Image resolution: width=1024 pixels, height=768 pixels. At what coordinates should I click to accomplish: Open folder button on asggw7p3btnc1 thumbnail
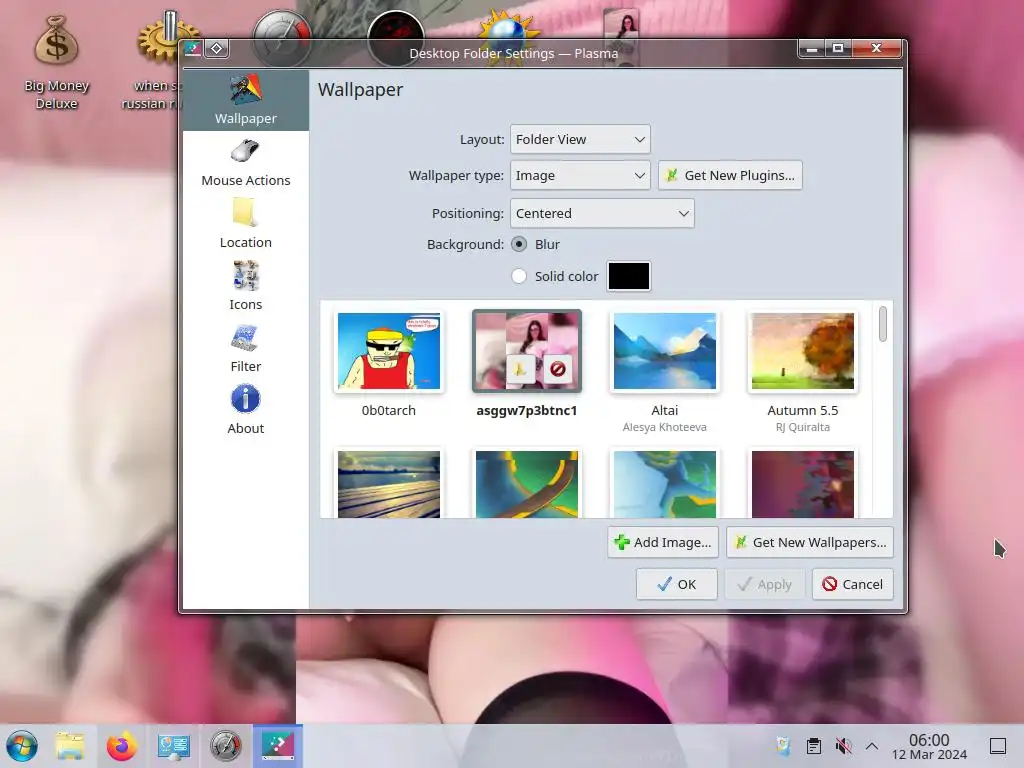(520, 369)
